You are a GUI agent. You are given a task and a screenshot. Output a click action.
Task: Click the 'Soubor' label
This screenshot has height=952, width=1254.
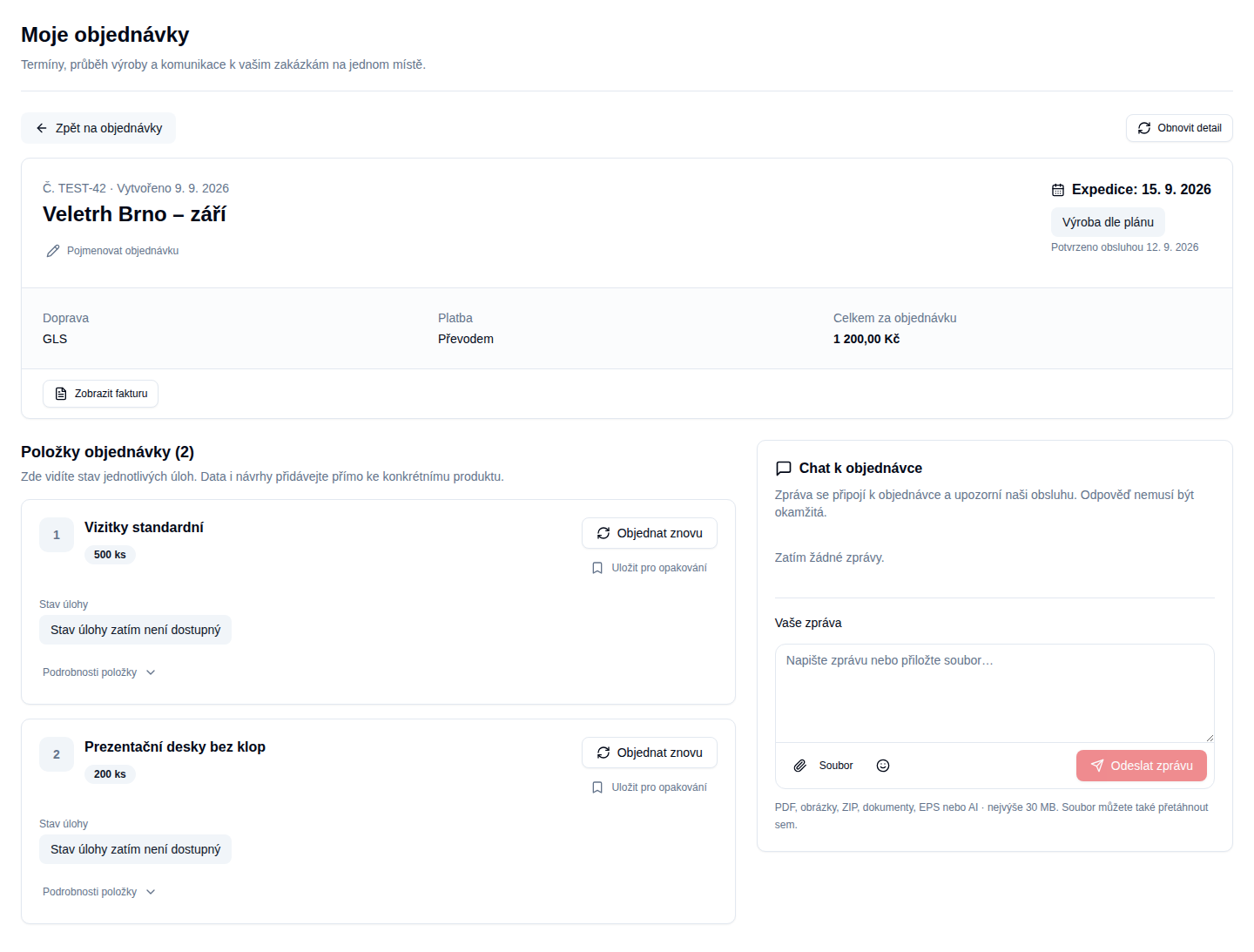coord(836,766)
